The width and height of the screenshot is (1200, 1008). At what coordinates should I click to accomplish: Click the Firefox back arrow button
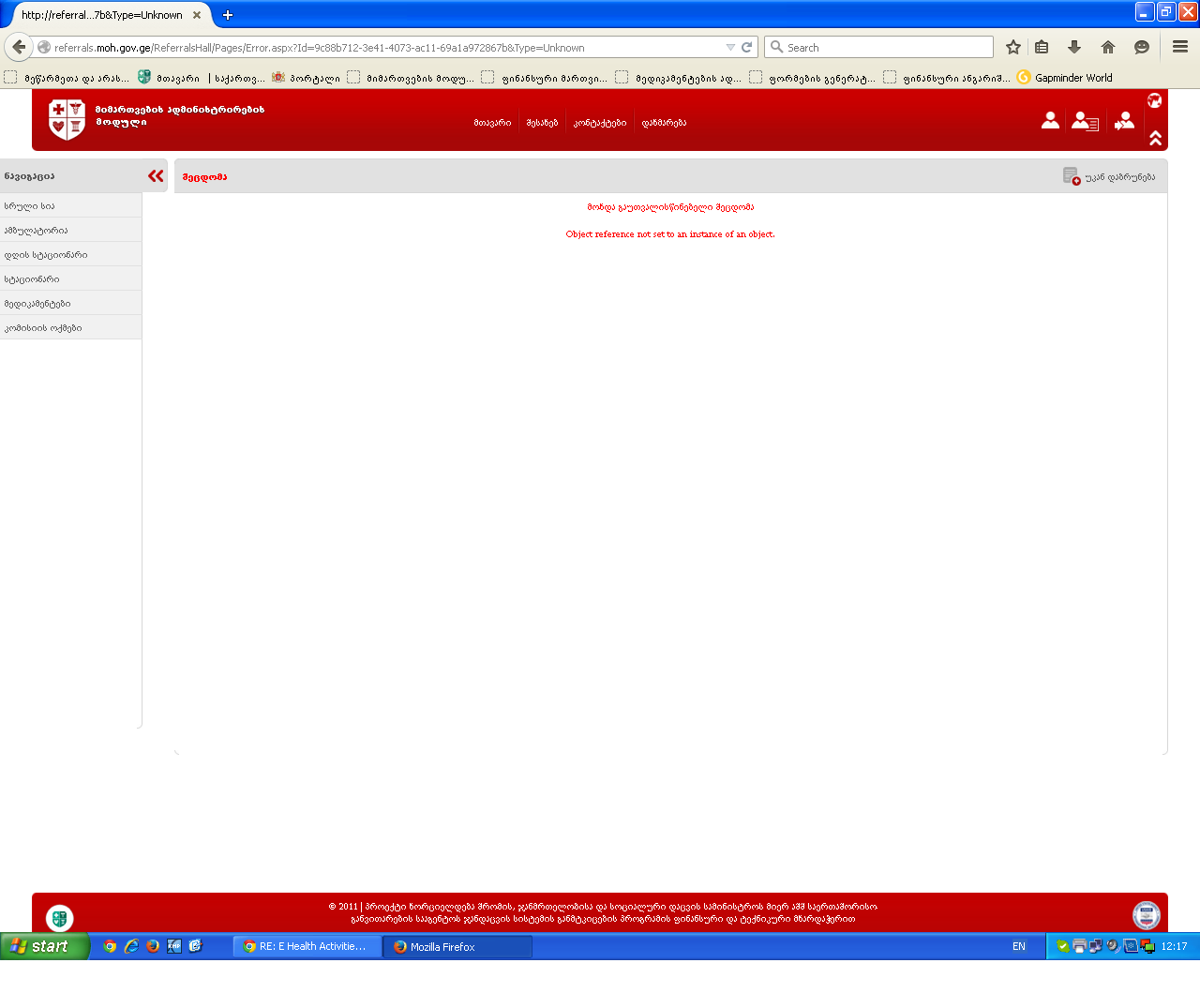click(19, 47)
